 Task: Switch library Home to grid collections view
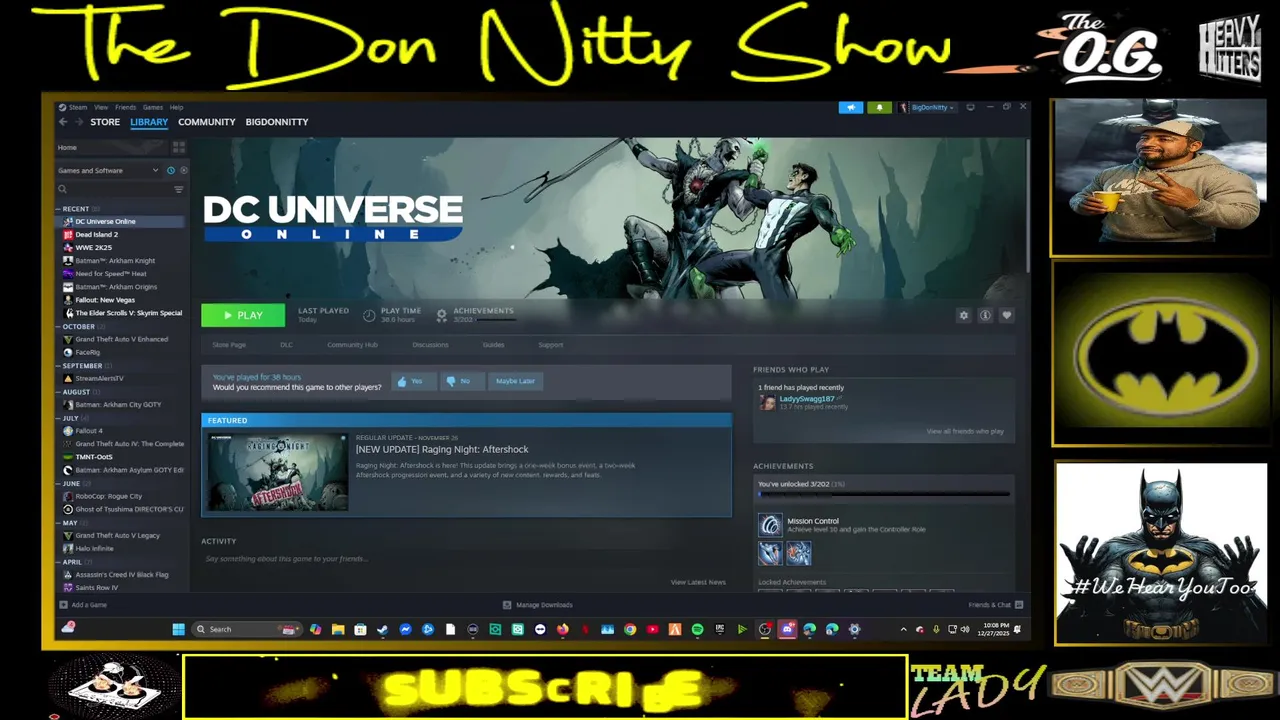click(179, 147)
